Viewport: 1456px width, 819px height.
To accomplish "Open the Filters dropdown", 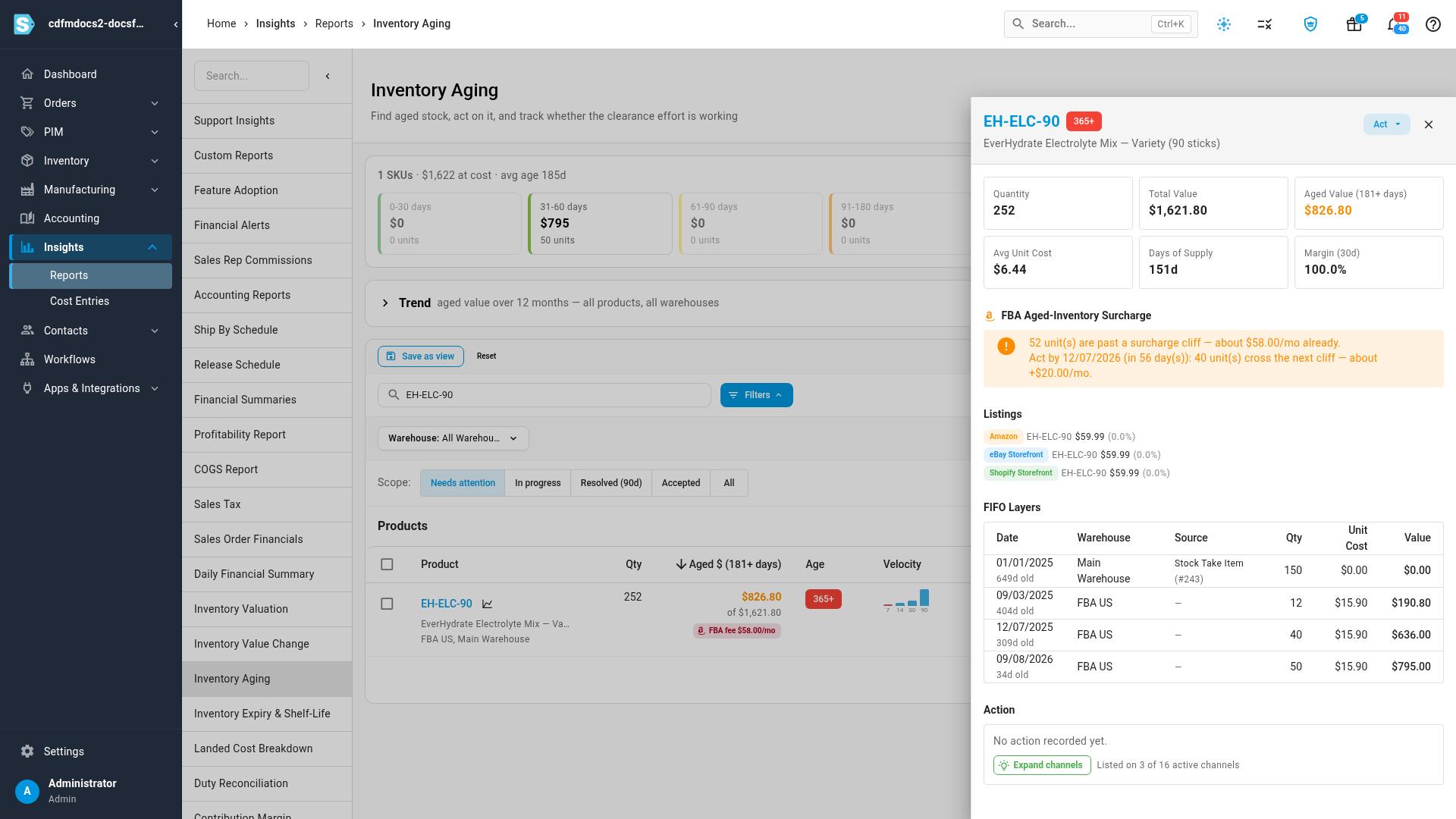I will (x=757, y=395).
